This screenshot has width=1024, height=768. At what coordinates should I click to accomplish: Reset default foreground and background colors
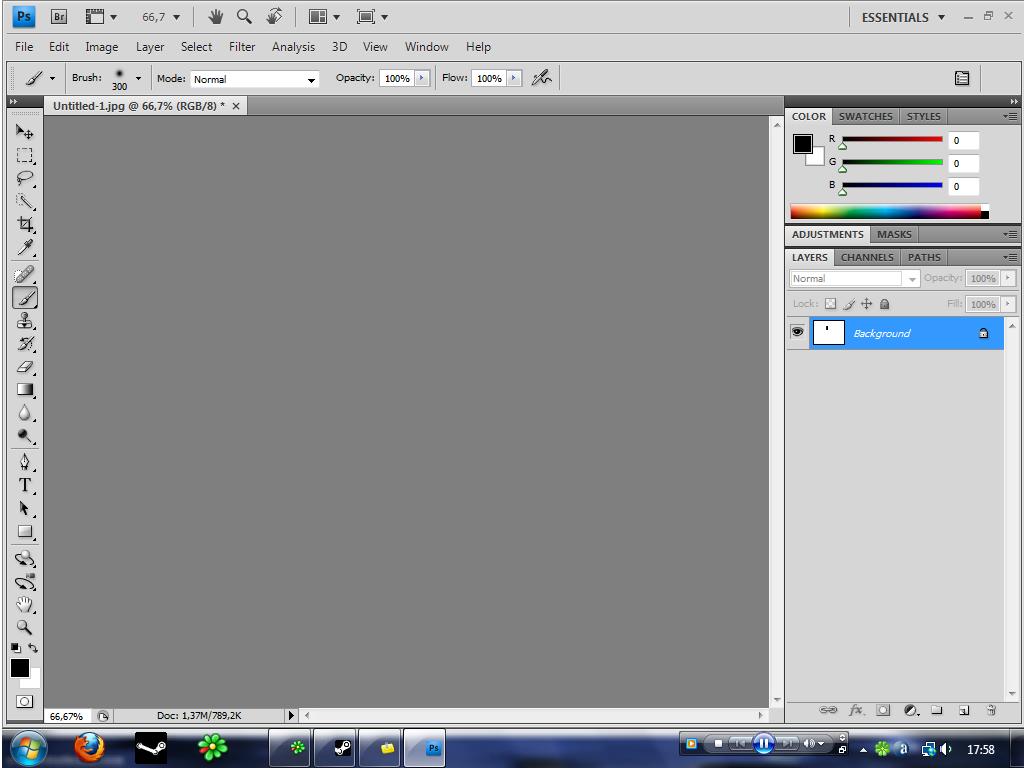[x=16, y=648]
